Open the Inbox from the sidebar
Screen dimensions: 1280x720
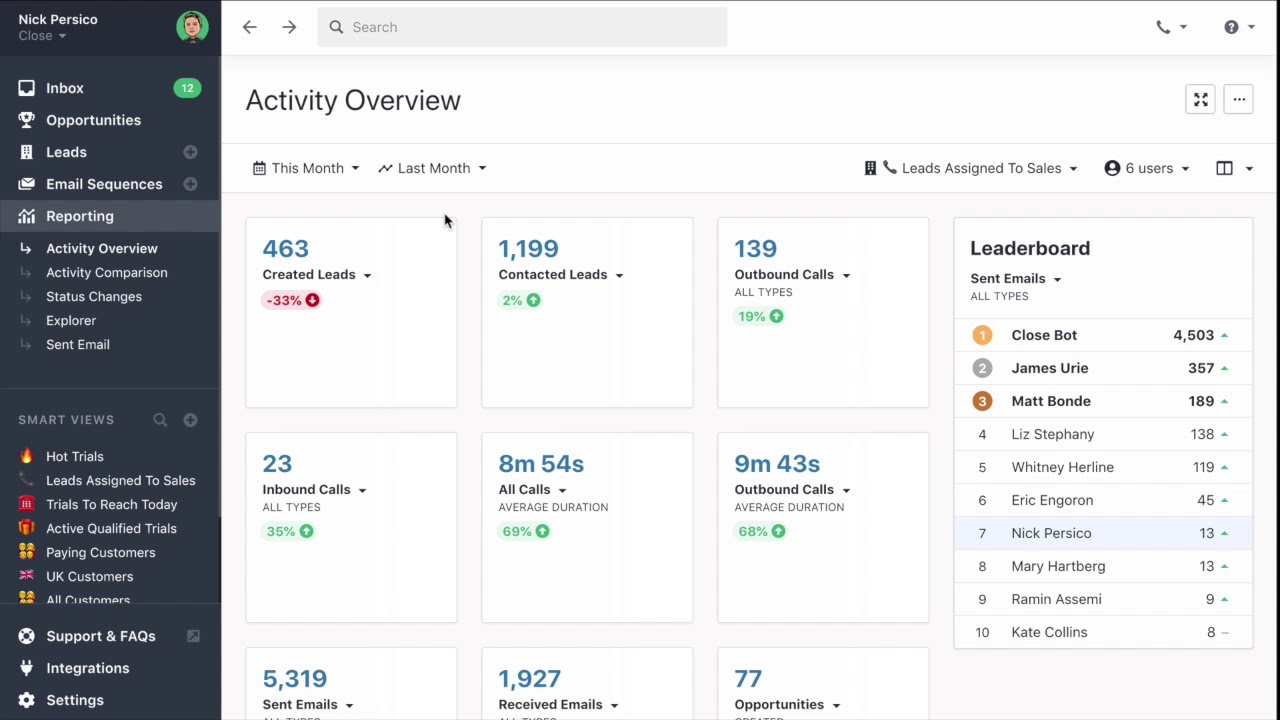[64, 88]
